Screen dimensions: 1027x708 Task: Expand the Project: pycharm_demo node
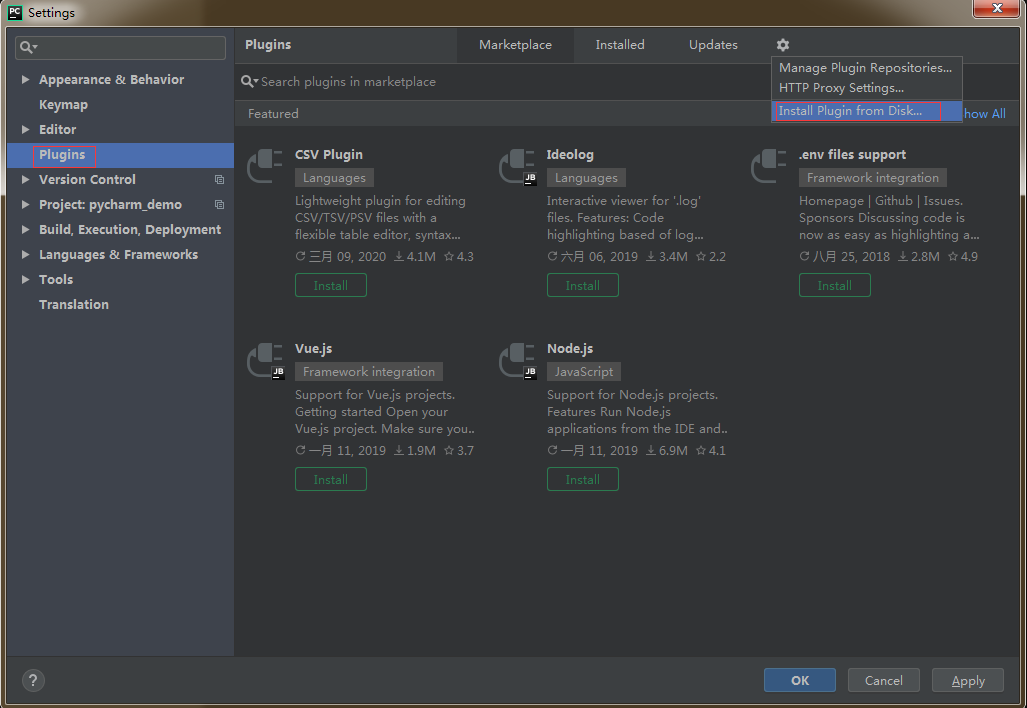coord(26,204)
